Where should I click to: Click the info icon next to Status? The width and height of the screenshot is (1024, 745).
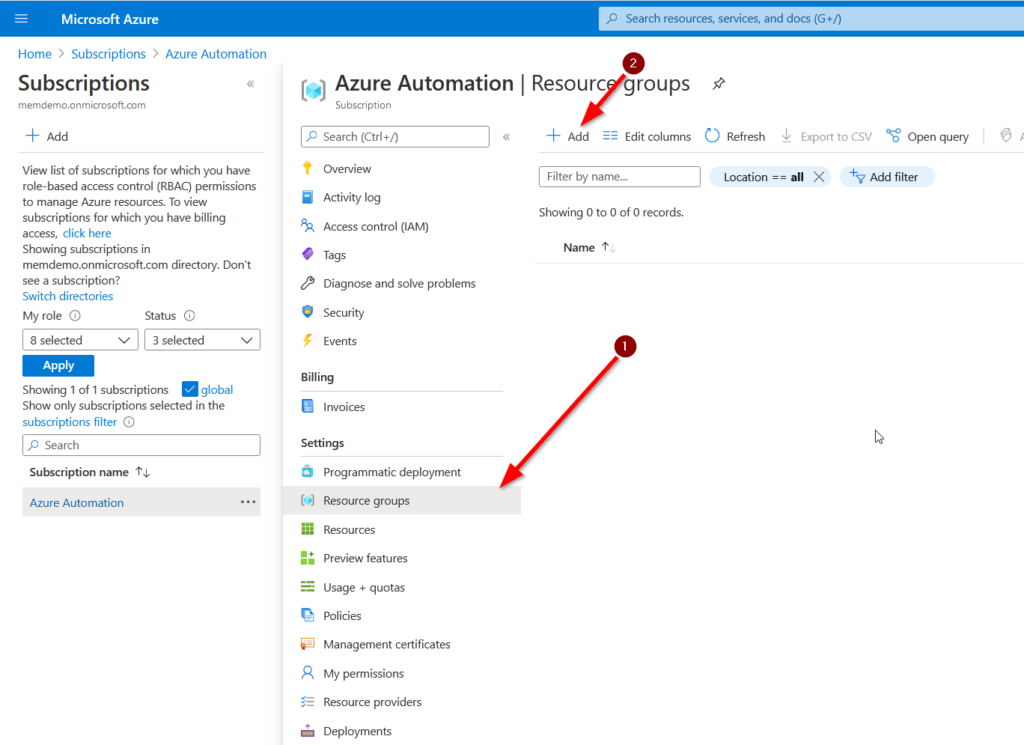[189, 315]
